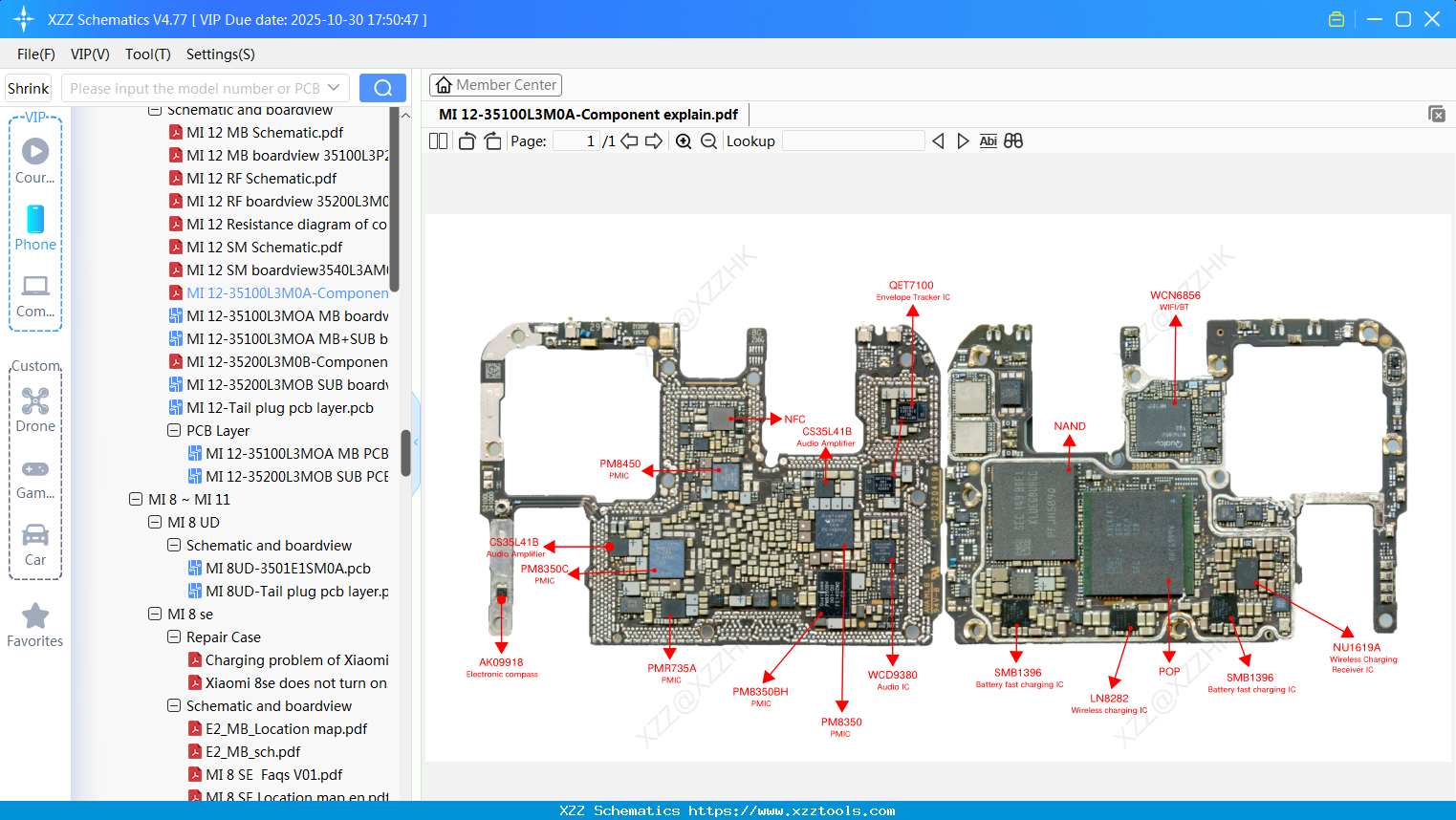
Task: Click the Member Center button
Action: [495, 84]
